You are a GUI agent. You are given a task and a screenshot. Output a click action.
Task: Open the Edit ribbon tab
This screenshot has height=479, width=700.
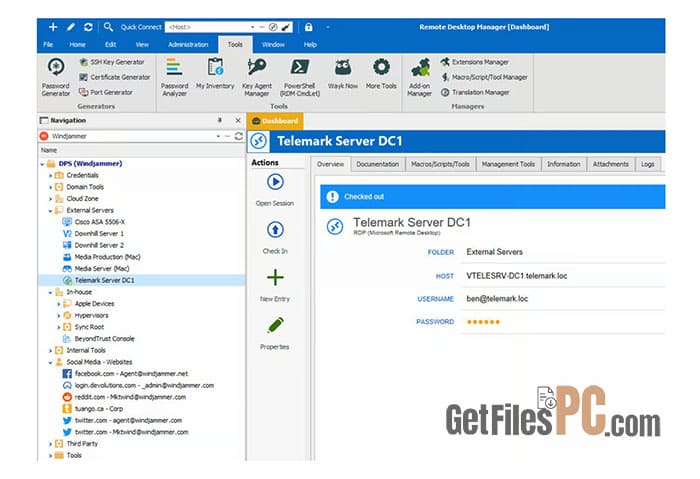[111, 45]
